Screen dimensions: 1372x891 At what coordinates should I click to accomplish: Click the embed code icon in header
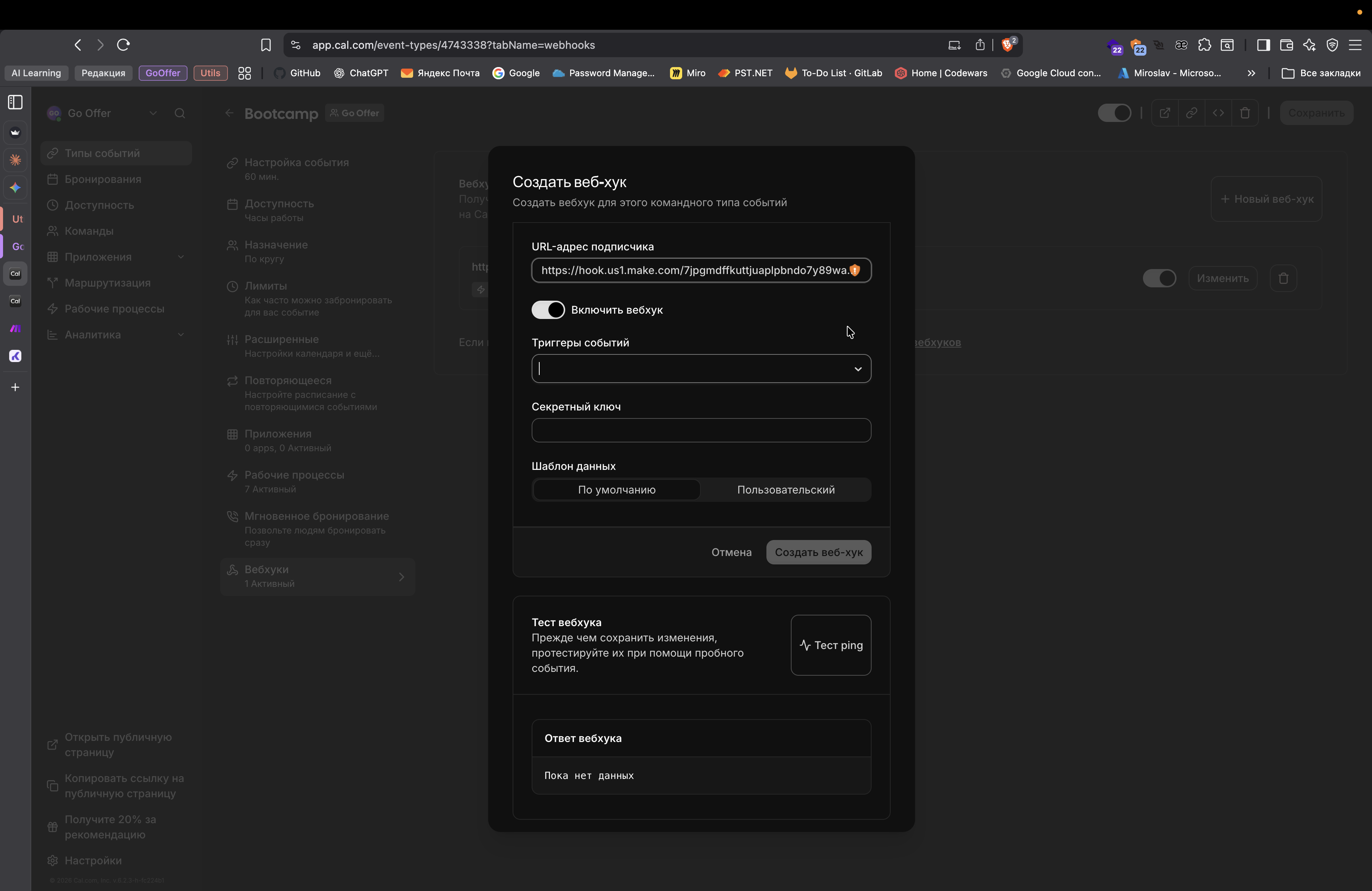coord(1218,113)
